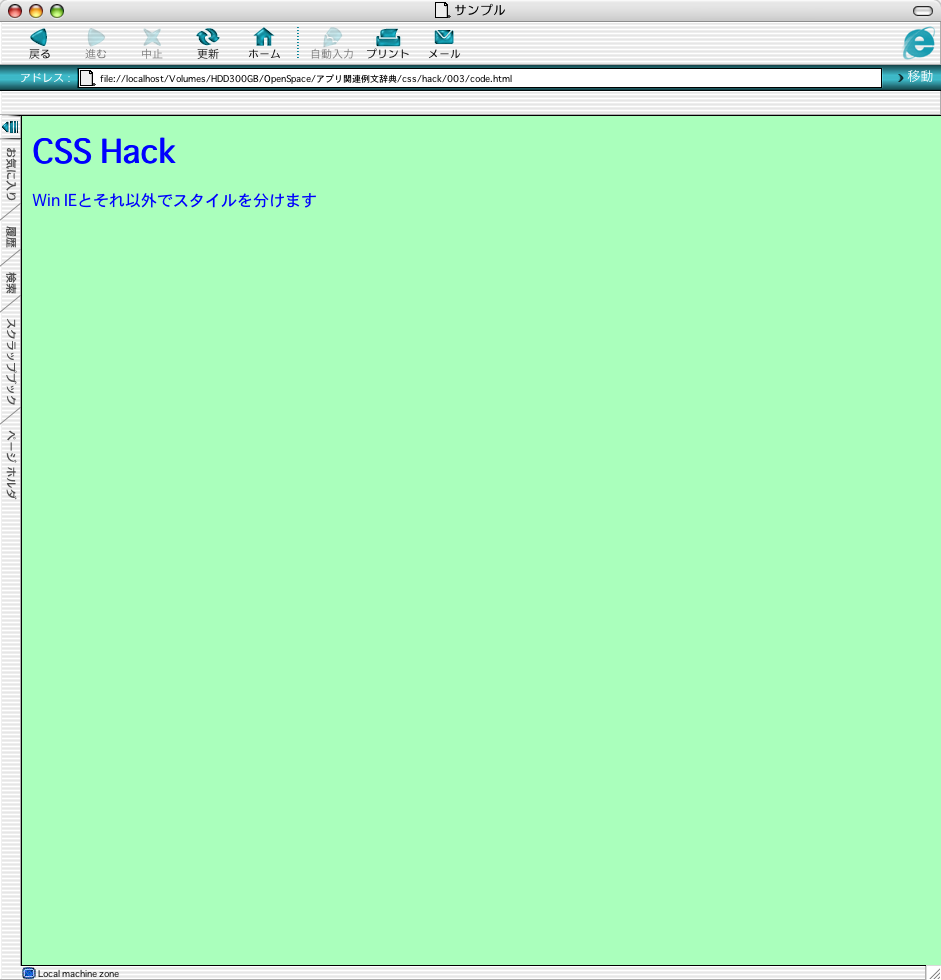The height and width of the screenshot is (980, 941).
Task: Open mail with the メール icon
Action: point(444,38)
